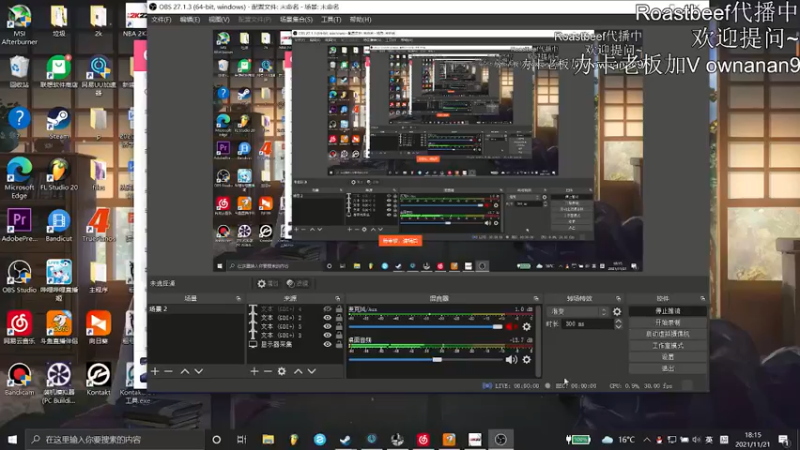Click the 启动虚拟摄像机 button
The width and height of the screenshot is (800, 450).
[668, 334]
